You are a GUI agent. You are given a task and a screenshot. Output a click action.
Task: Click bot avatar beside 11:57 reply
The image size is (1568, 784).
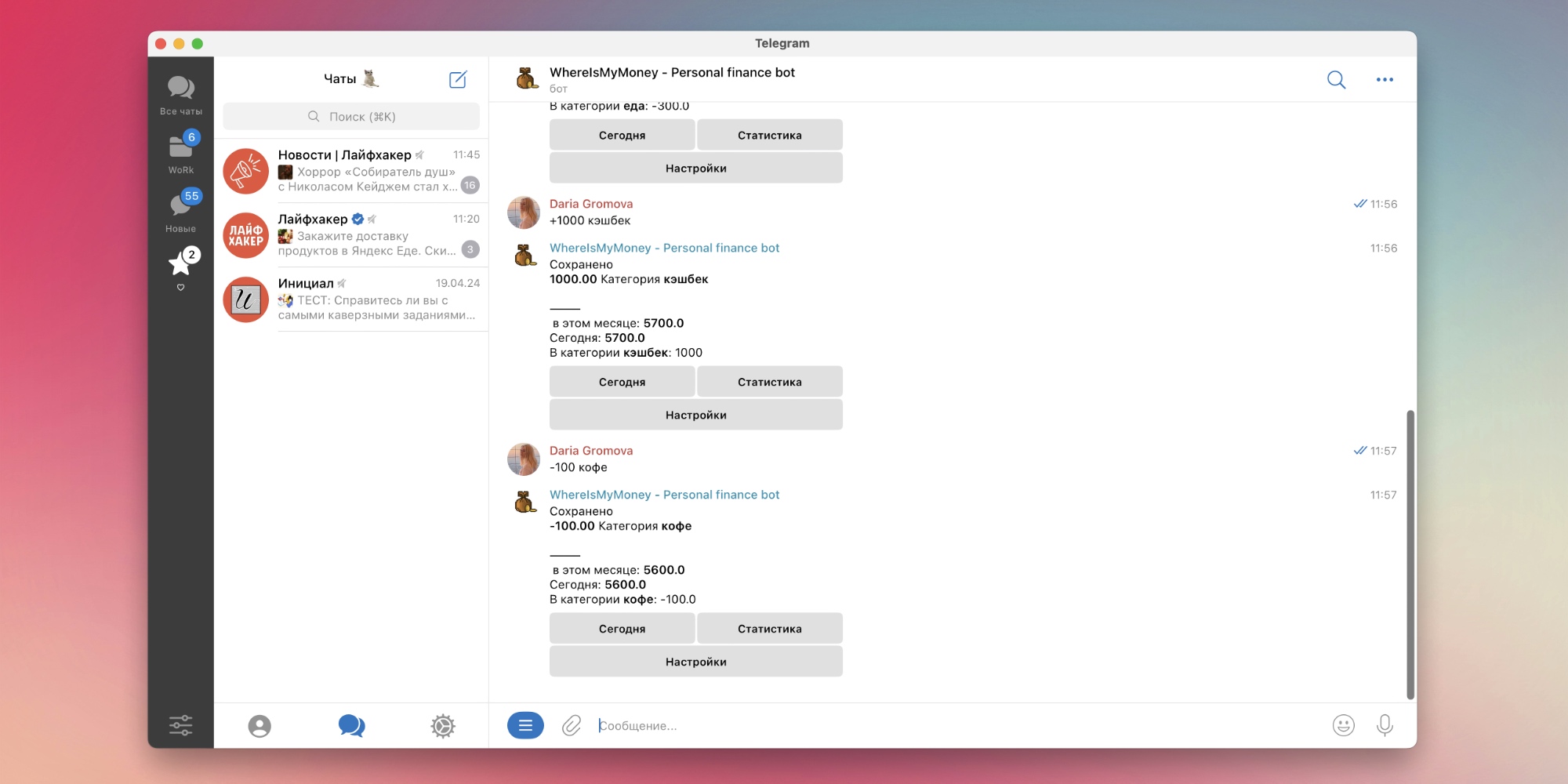[524, 502]
